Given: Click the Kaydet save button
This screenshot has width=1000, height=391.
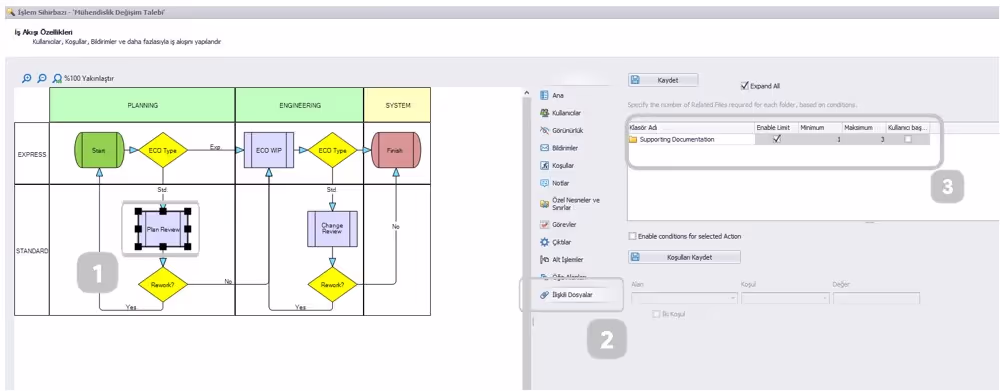Looking at the screenshot, I should click(x=663, y=80).
